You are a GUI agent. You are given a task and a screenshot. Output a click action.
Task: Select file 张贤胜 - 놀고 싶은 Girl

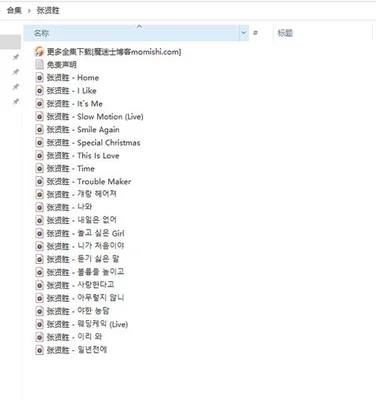click(x=86, y=233)
